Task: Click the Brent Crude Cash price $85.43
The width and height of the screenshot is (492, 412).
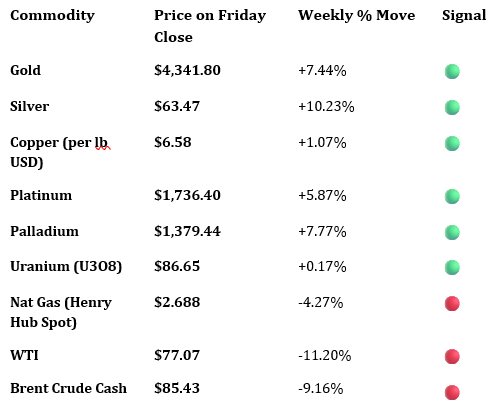Action: pos(177,388)
